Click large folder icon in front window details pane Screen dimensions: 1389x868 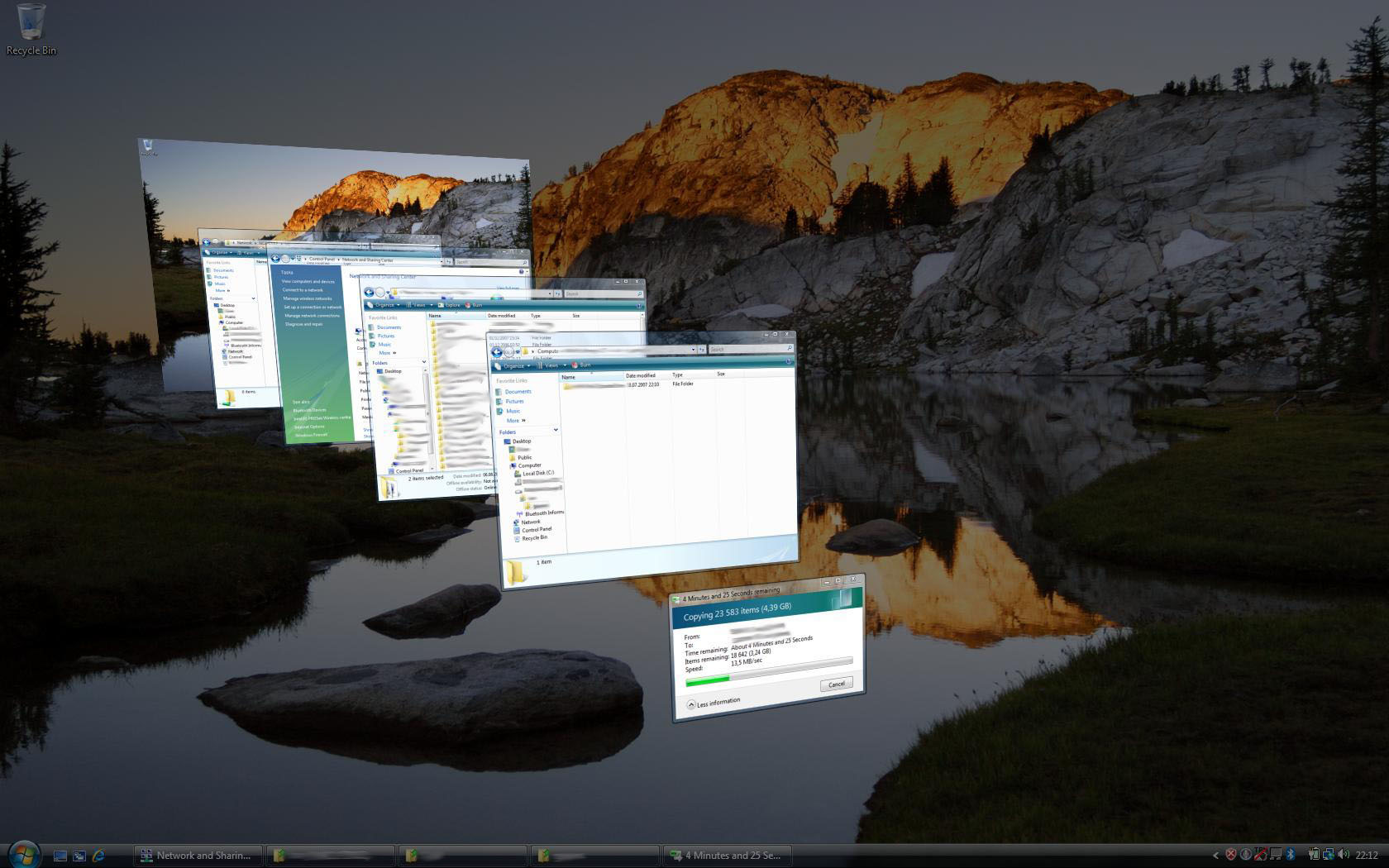[x=516, y=572]
